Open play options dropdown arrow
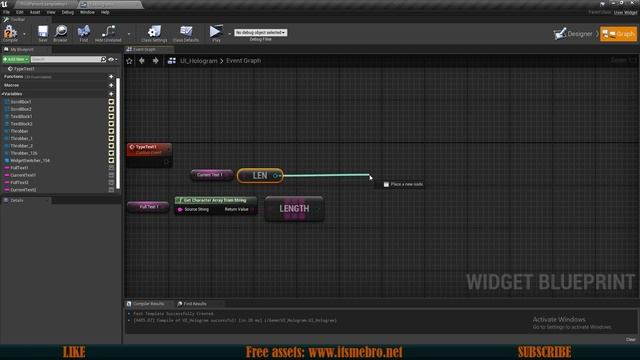 (x=229, y=34)
